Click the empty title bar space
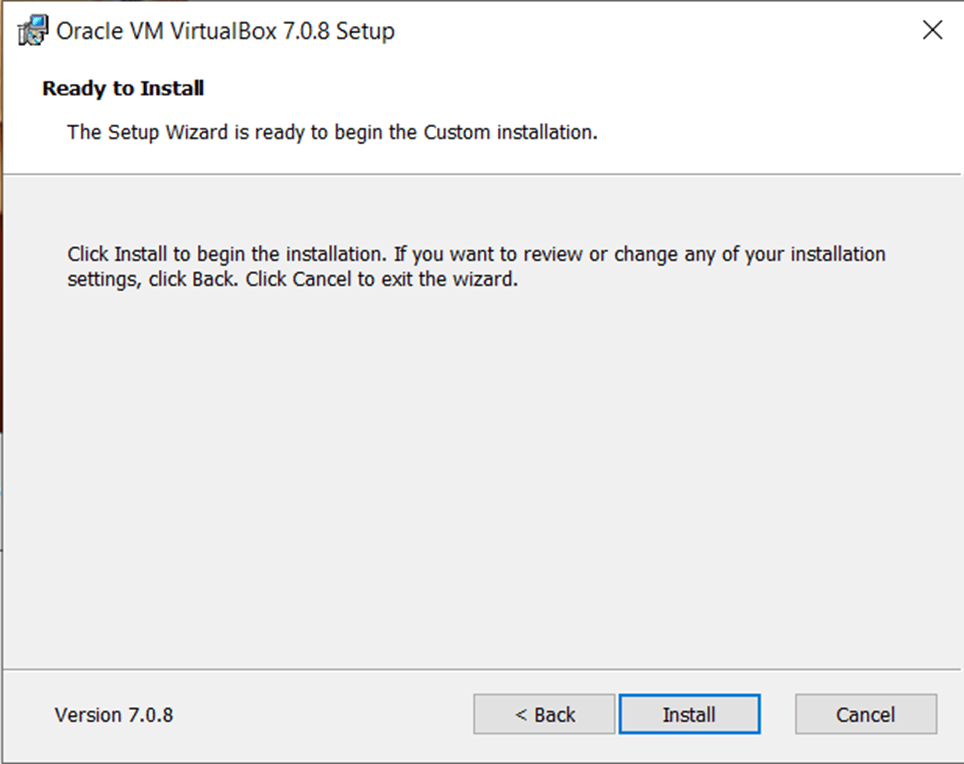The width and height of the screenshot is (964, 764). (650, 30)
